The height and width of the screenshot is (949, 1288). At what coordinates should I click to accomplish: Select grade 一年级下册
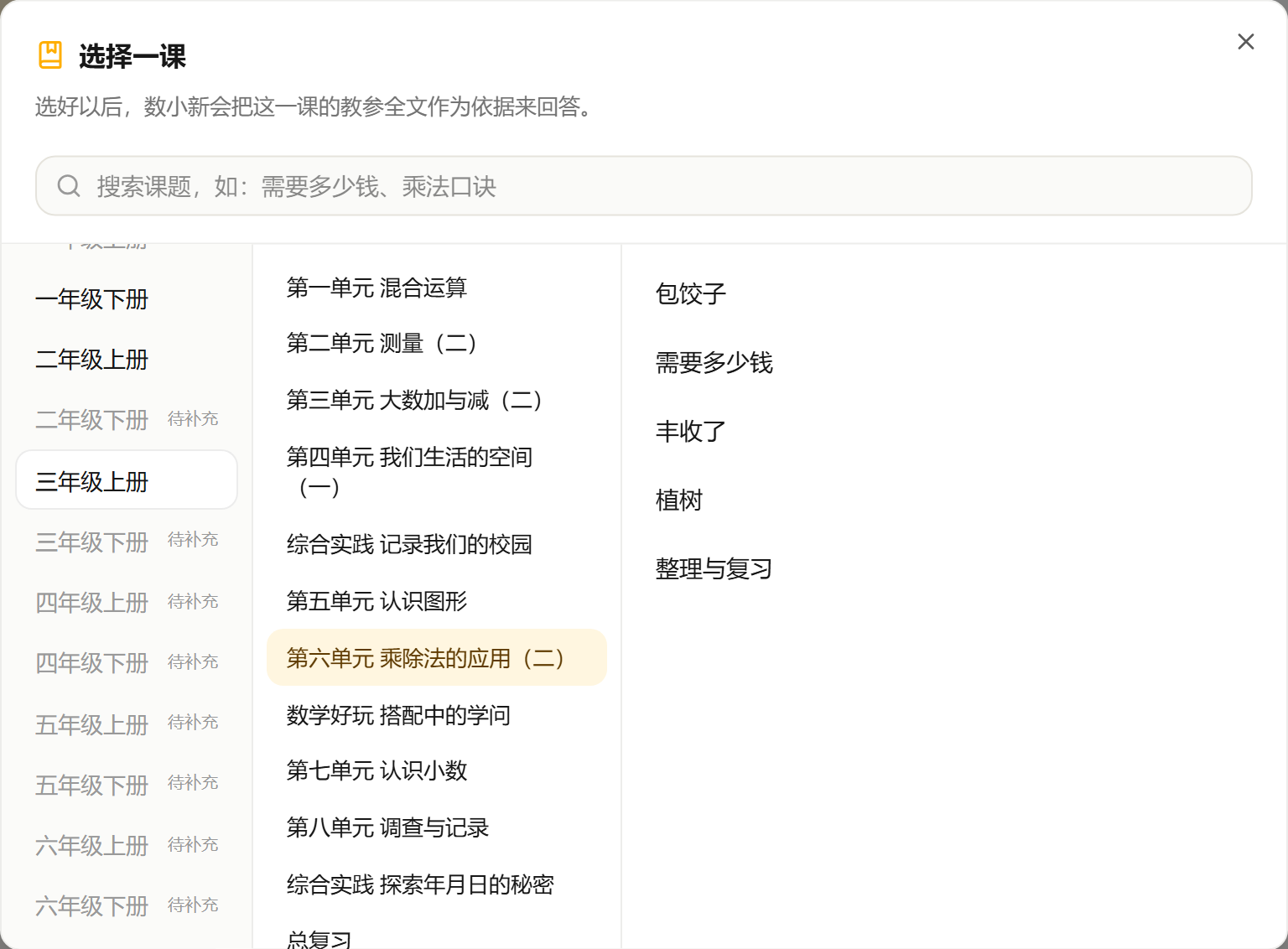coord(127,299)
